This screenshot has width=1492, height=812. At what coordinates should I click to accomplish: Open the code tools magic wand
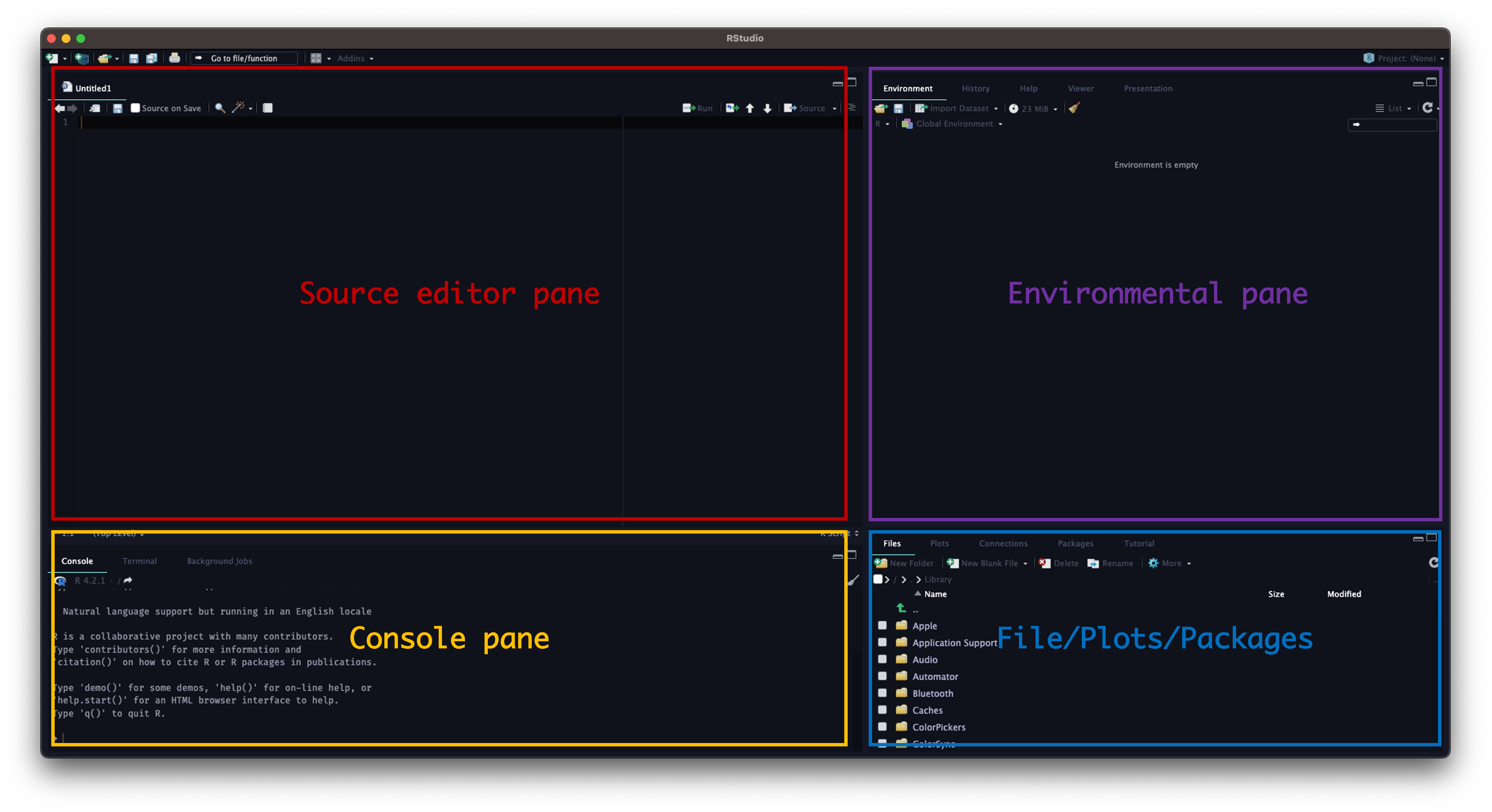click(x=238, y=108)
